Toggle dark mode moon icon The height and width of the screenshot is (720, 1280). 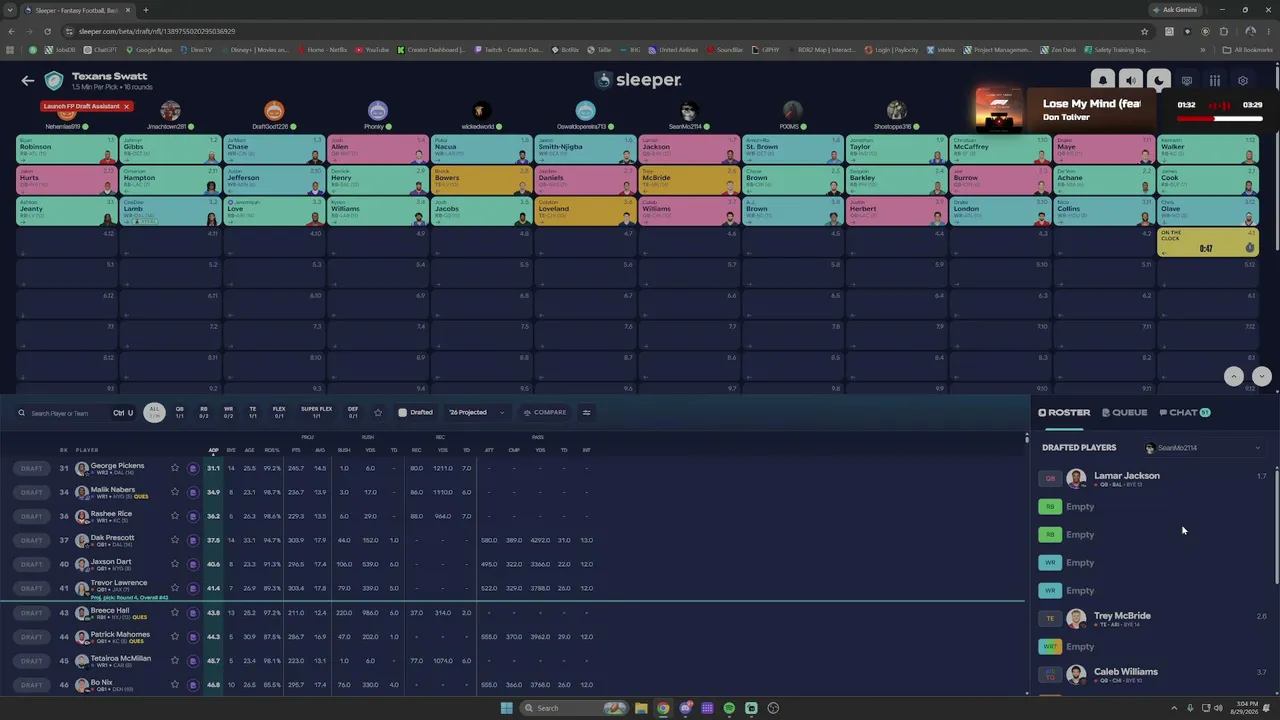1158,80
